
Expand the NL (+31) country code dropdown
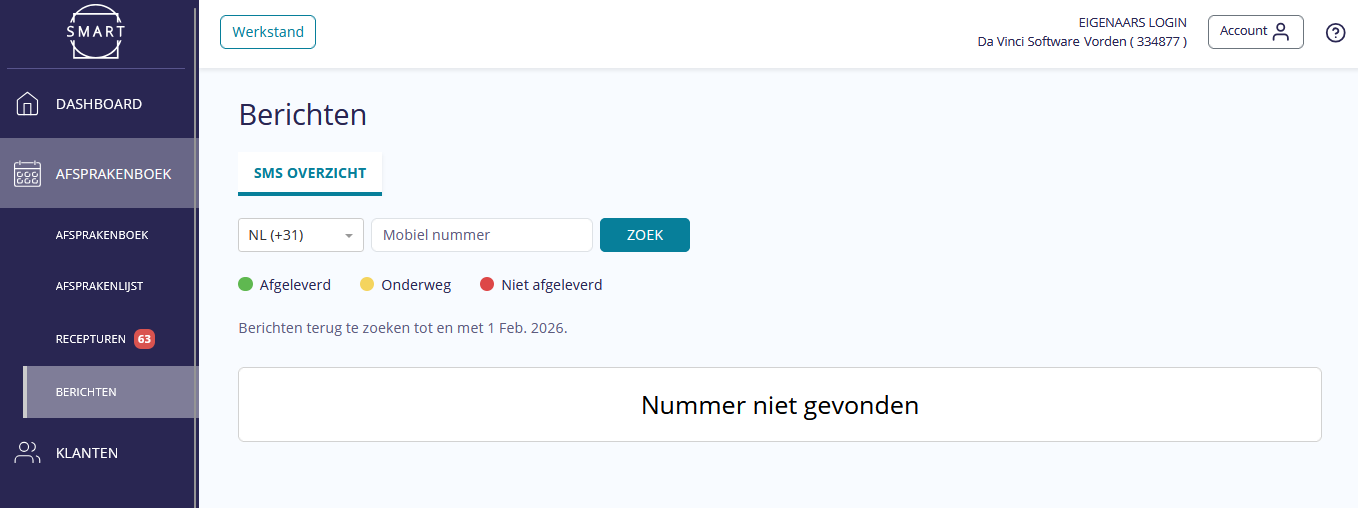pyautogui.click(x=300, y=236)
